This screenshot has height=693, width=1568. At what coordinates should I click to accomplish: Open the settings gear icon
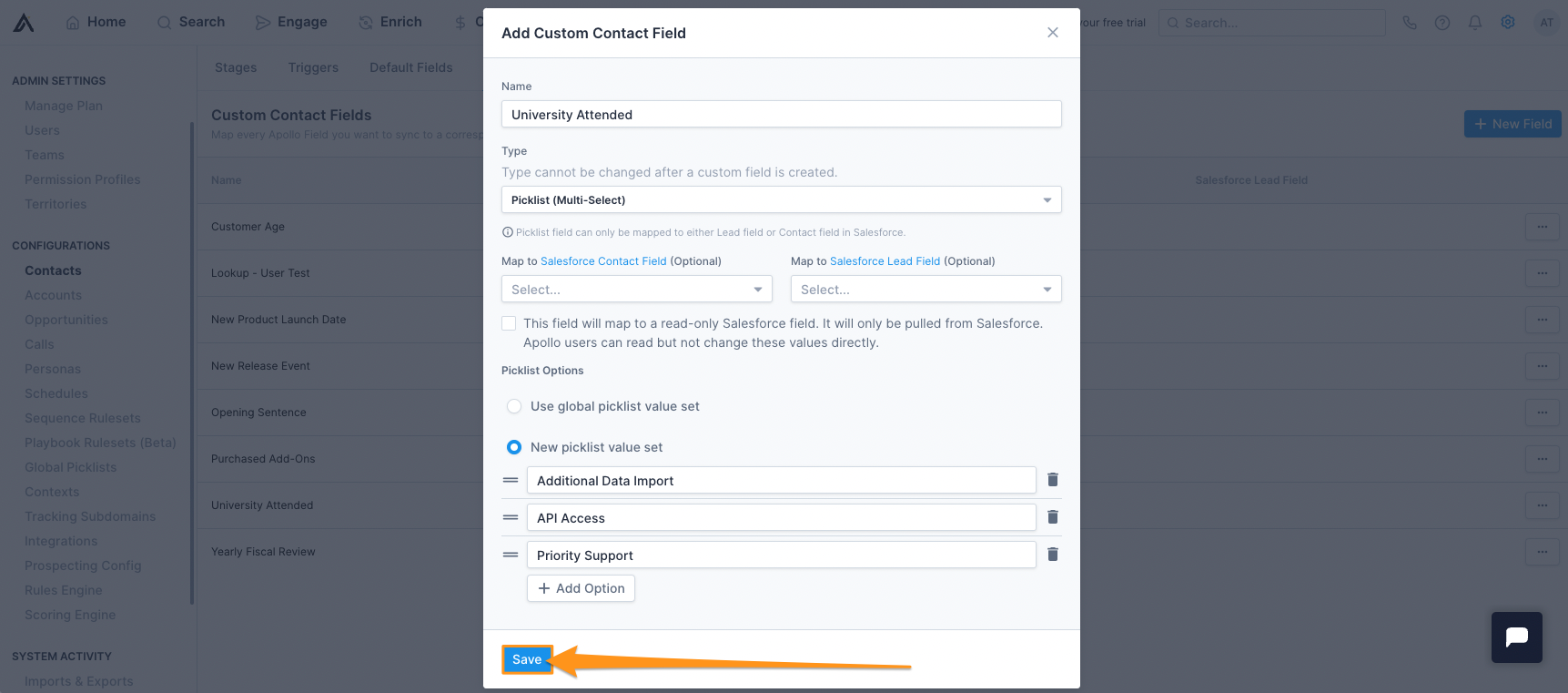point(1507,22)
